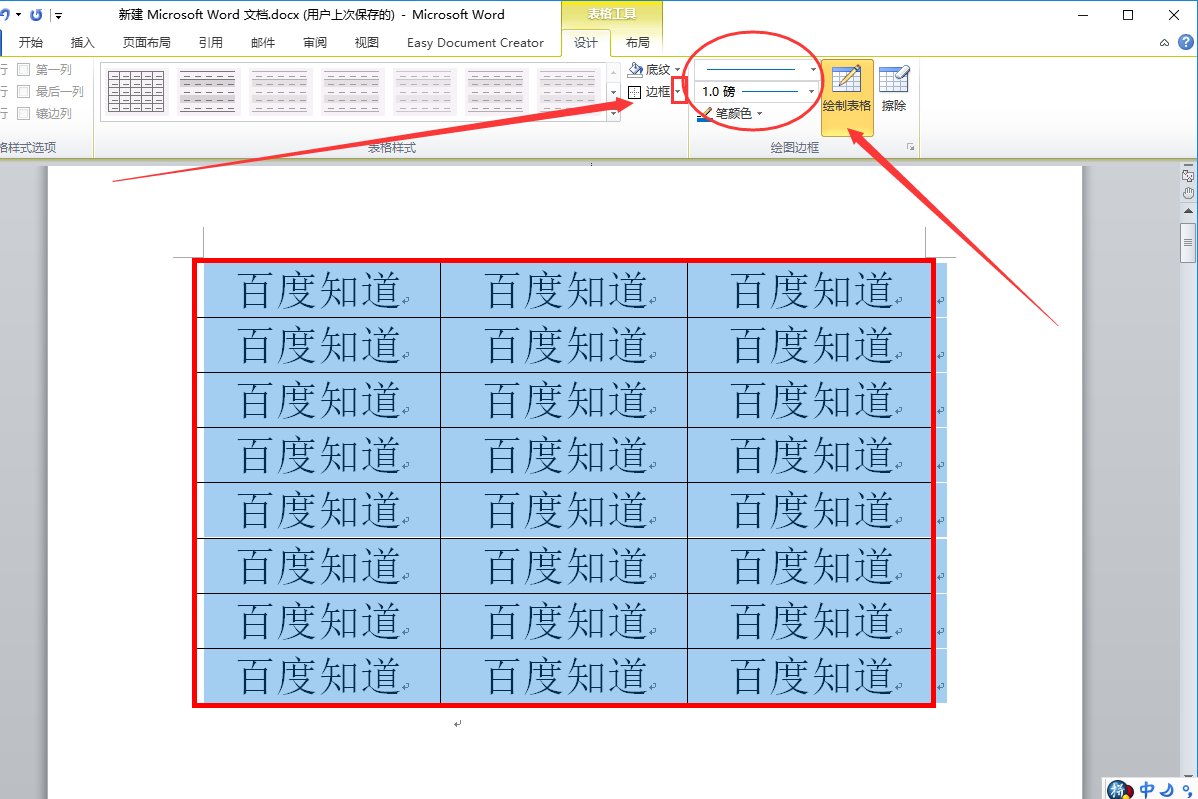The width and height of the screenshot is (1198, 799).
Task: Open the 绘图边框 dialog launcher
Action: coord(910,148)
